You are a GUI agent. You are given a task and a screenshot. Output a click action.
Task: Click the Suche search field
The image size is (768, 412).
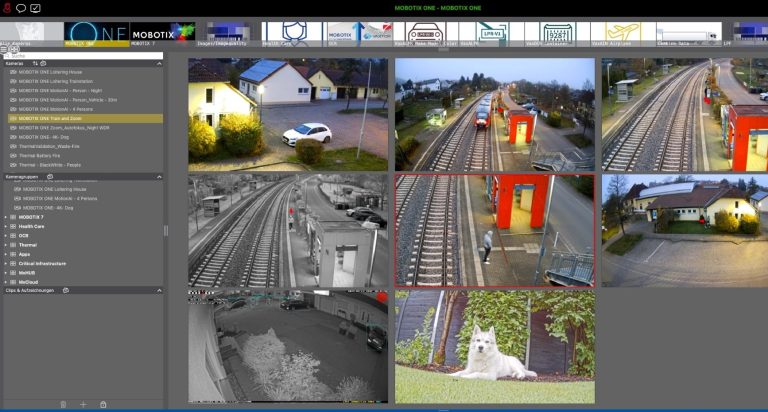(83, 56)
